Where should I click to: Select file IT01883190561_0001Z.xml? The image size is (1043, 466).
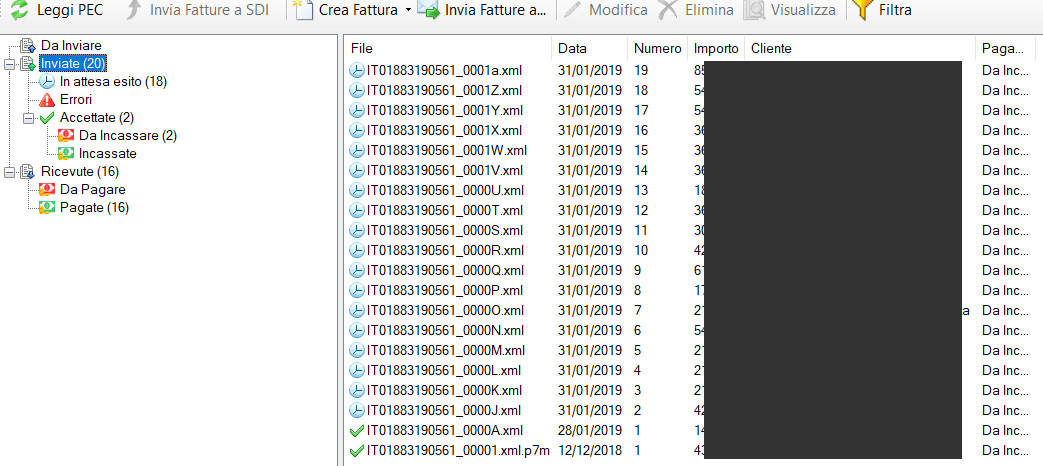[444, 90]
